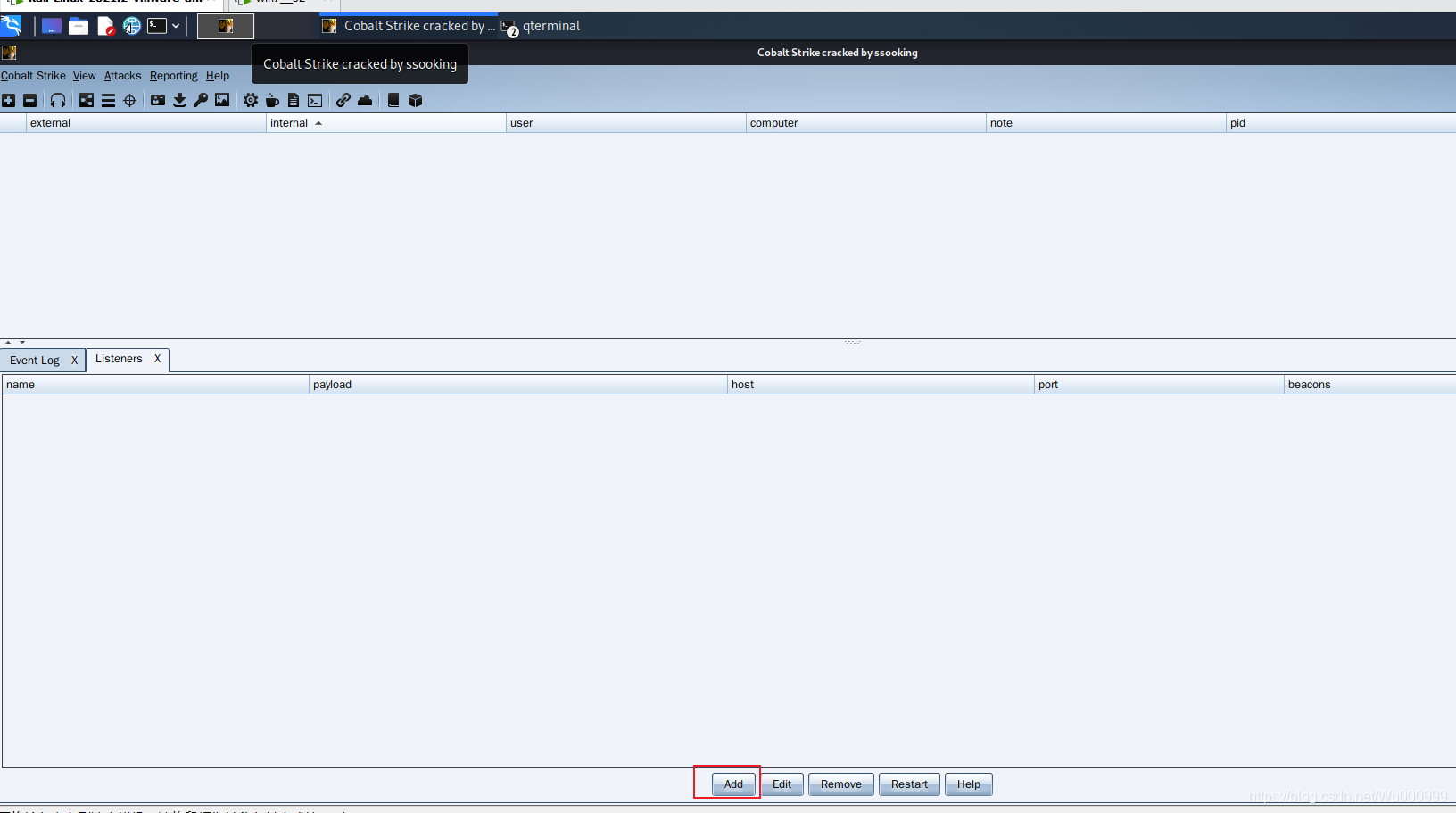Collapse top pane with split up arrow
Screen dimensions: 1456x813
point(8,342)
